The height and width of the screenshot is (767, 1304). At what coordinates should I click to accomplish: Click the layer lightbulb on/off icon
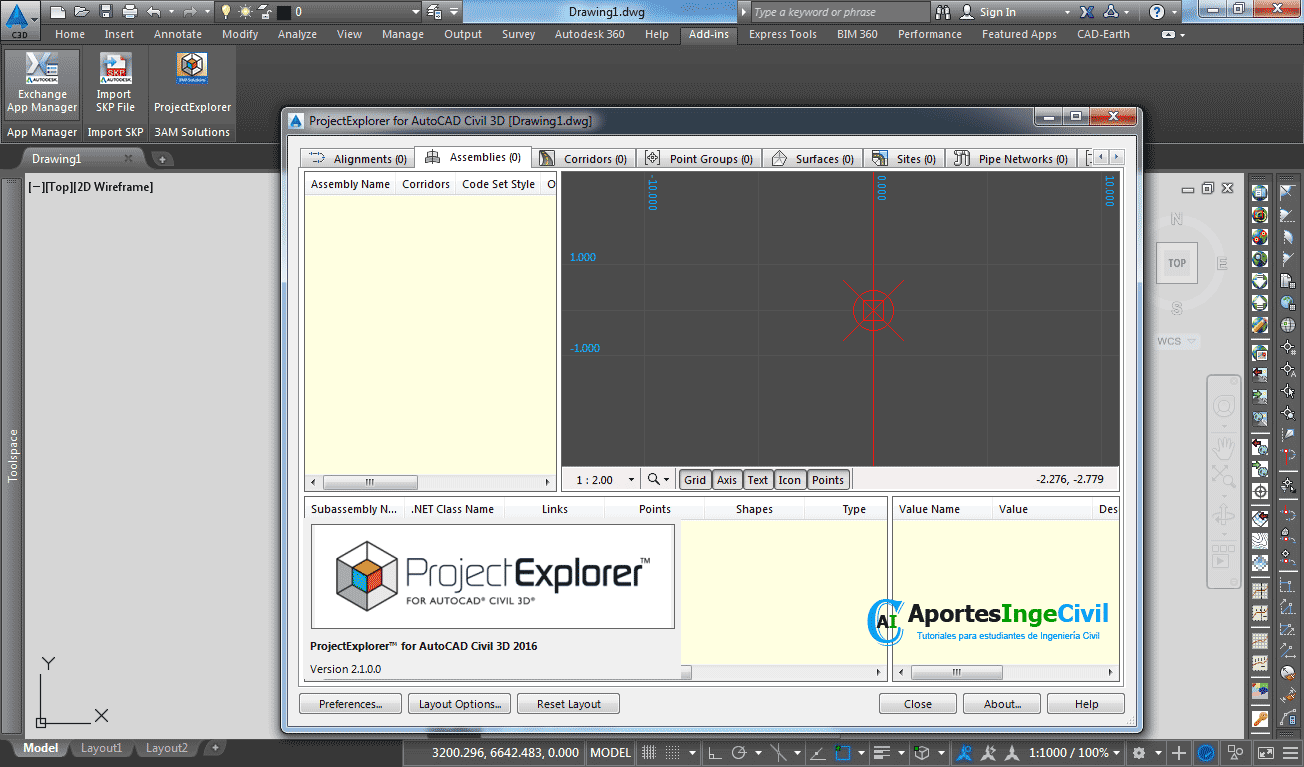[x=226, y=12]
